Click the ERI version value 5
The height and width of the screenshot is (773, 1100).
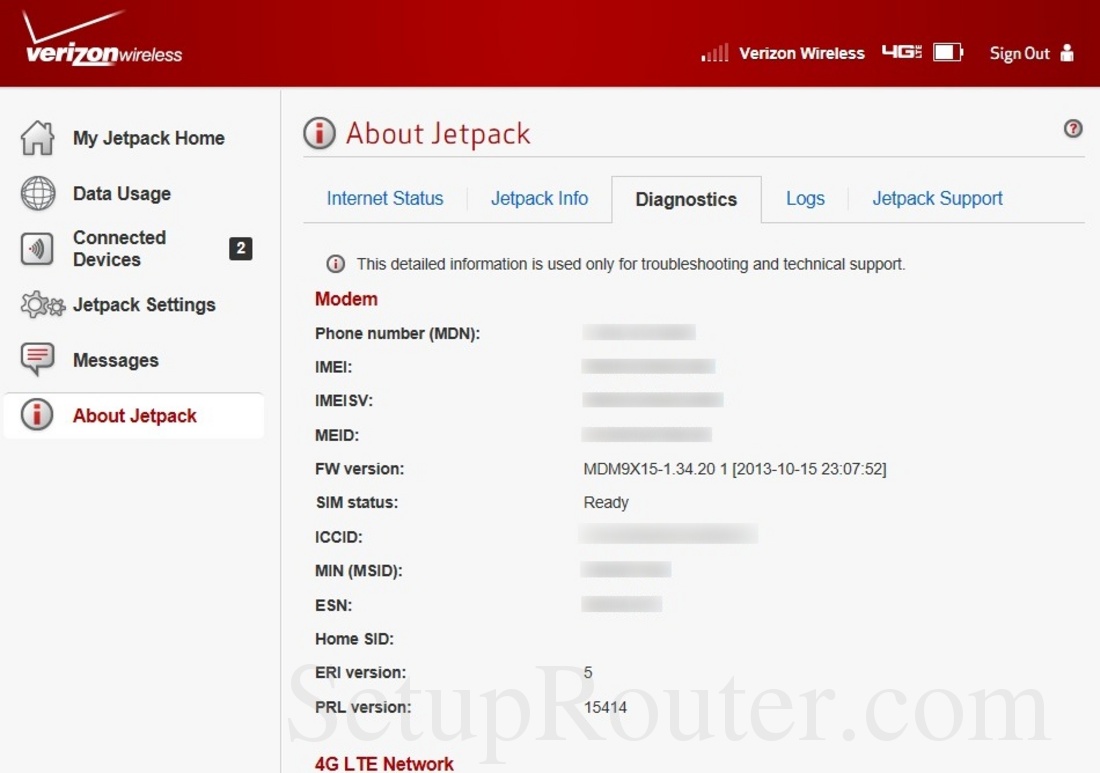pyautogui.click(x=588, y=673)
